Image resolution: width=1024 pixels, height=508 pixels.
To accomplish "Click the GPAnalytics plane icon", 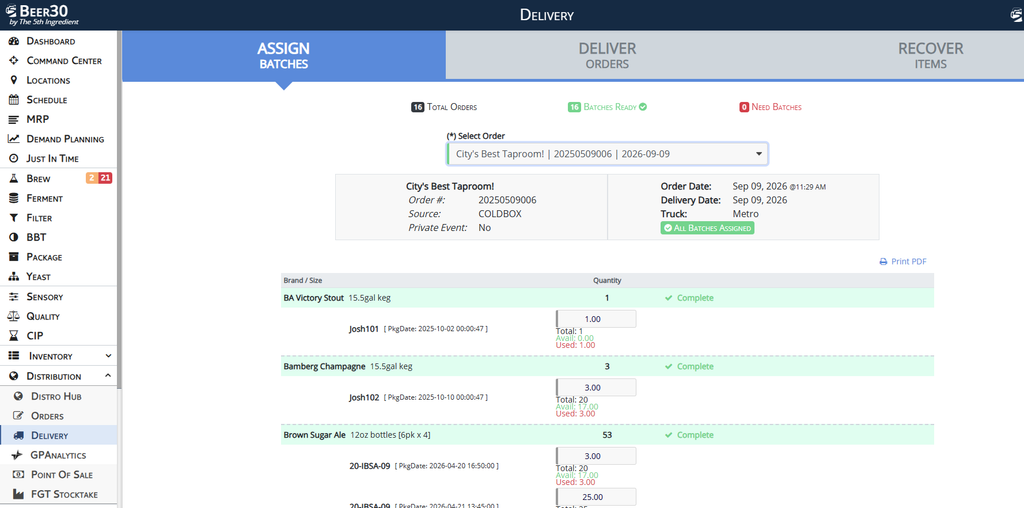I will click(x=18, y=455).
